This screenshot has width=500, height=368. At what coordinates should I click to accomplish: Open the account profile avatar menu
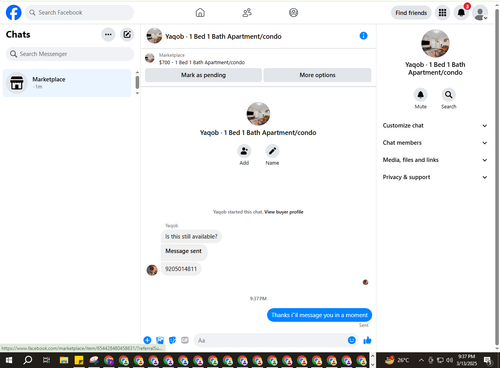480,13
